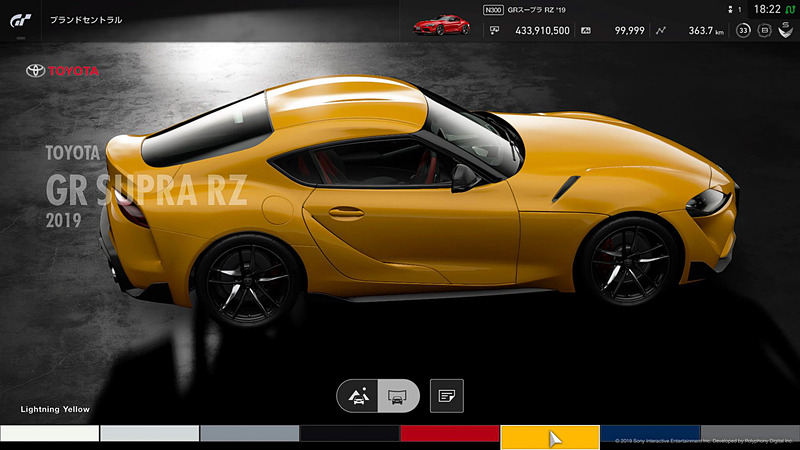
Task: Select the medium gray paint color swatch
Action: (249, 434)
